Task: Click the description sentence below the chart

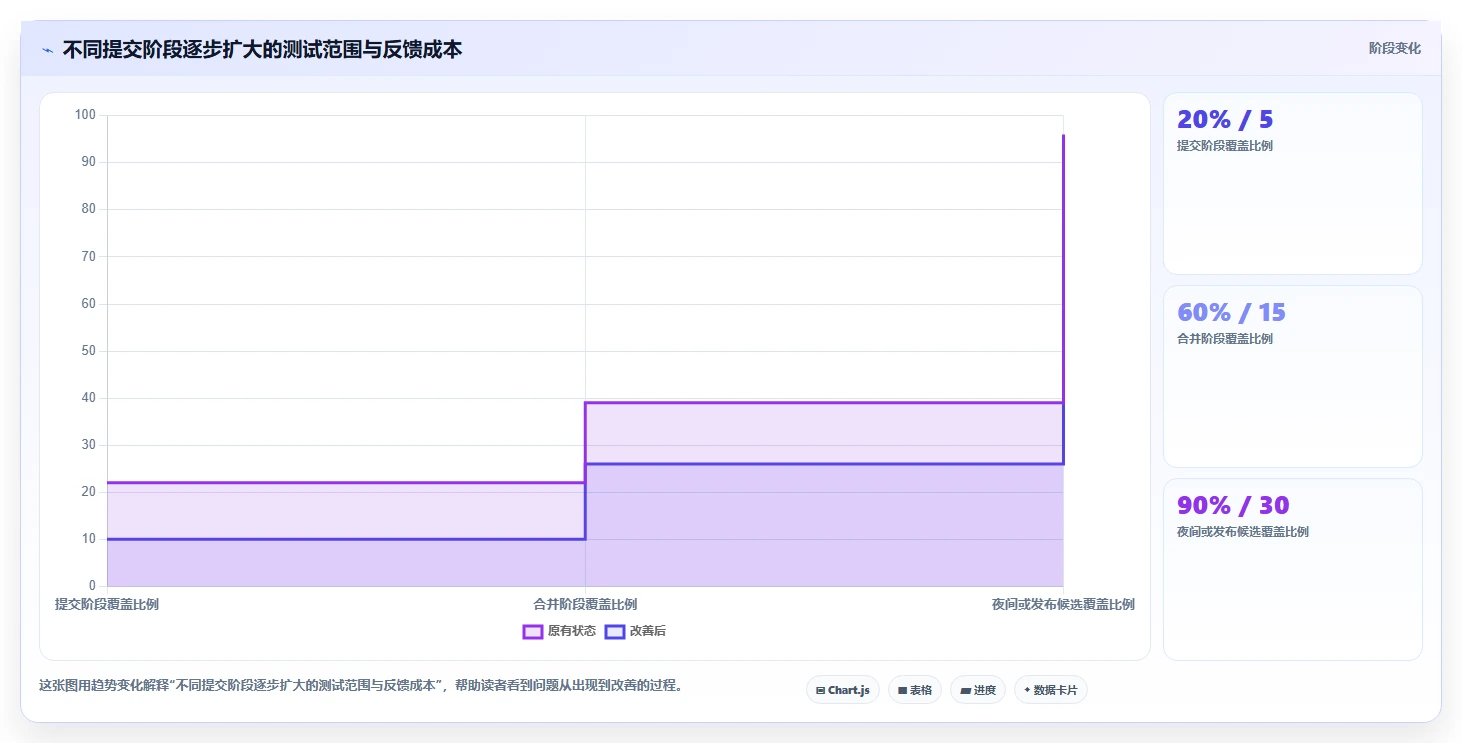Action: click(360, 686)
